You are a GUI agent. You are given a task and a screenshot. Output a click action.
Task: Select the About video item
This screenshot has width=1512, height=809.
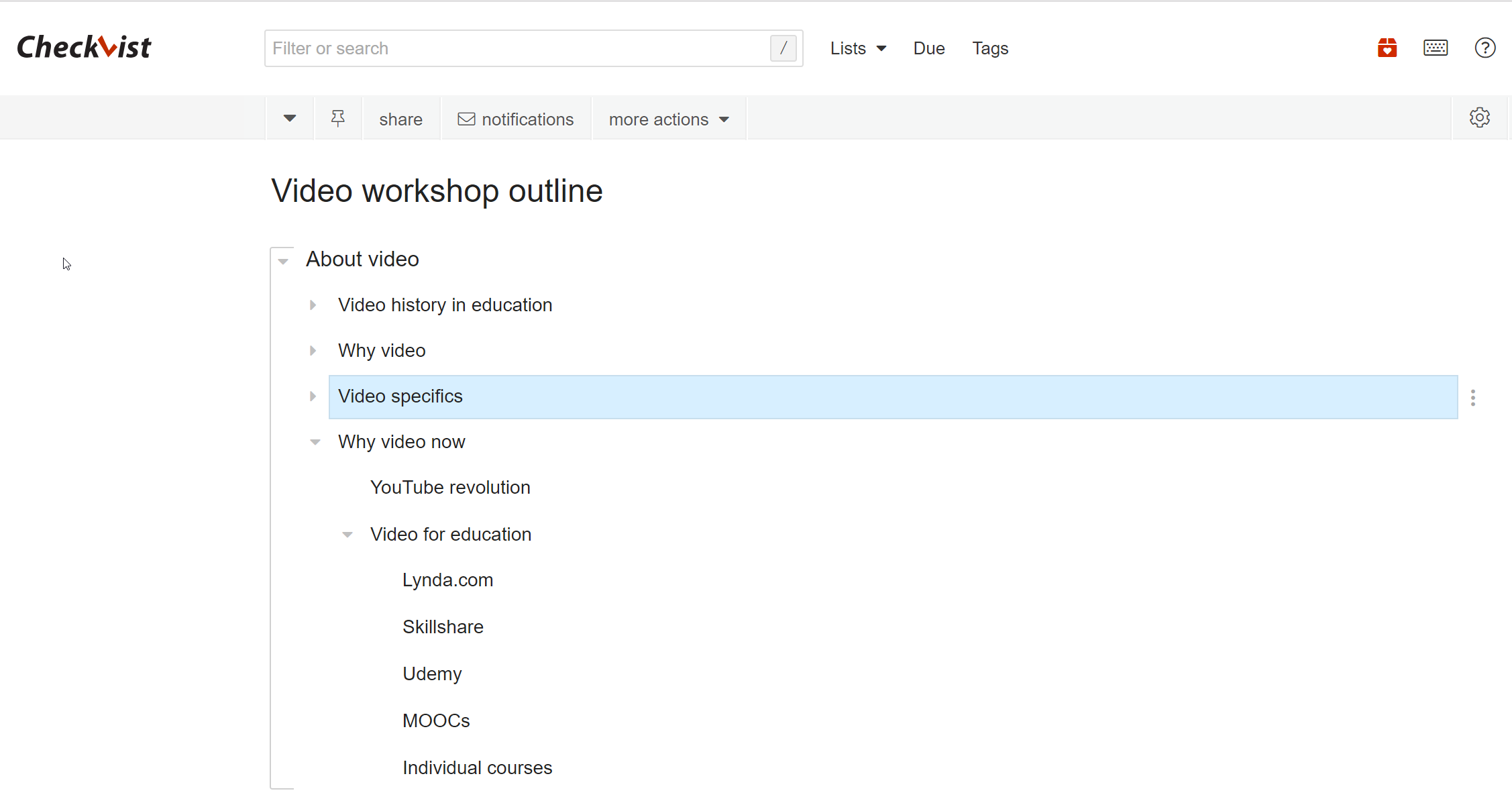(362, 259)
